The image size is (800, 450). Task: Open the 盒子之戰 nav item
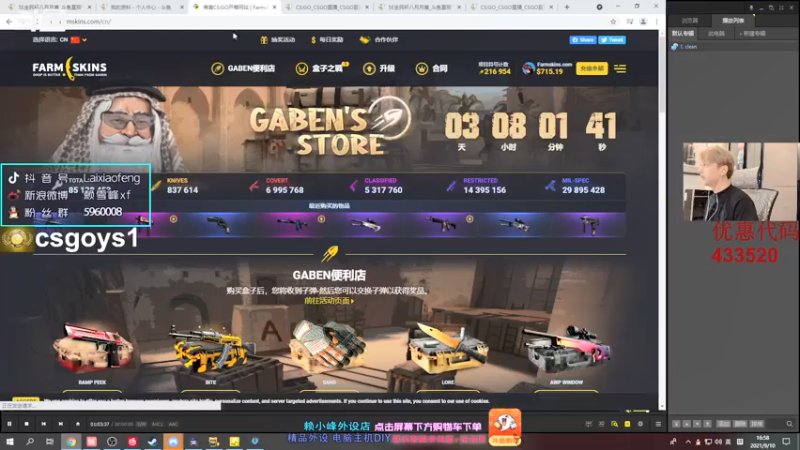tap(321, 68)
